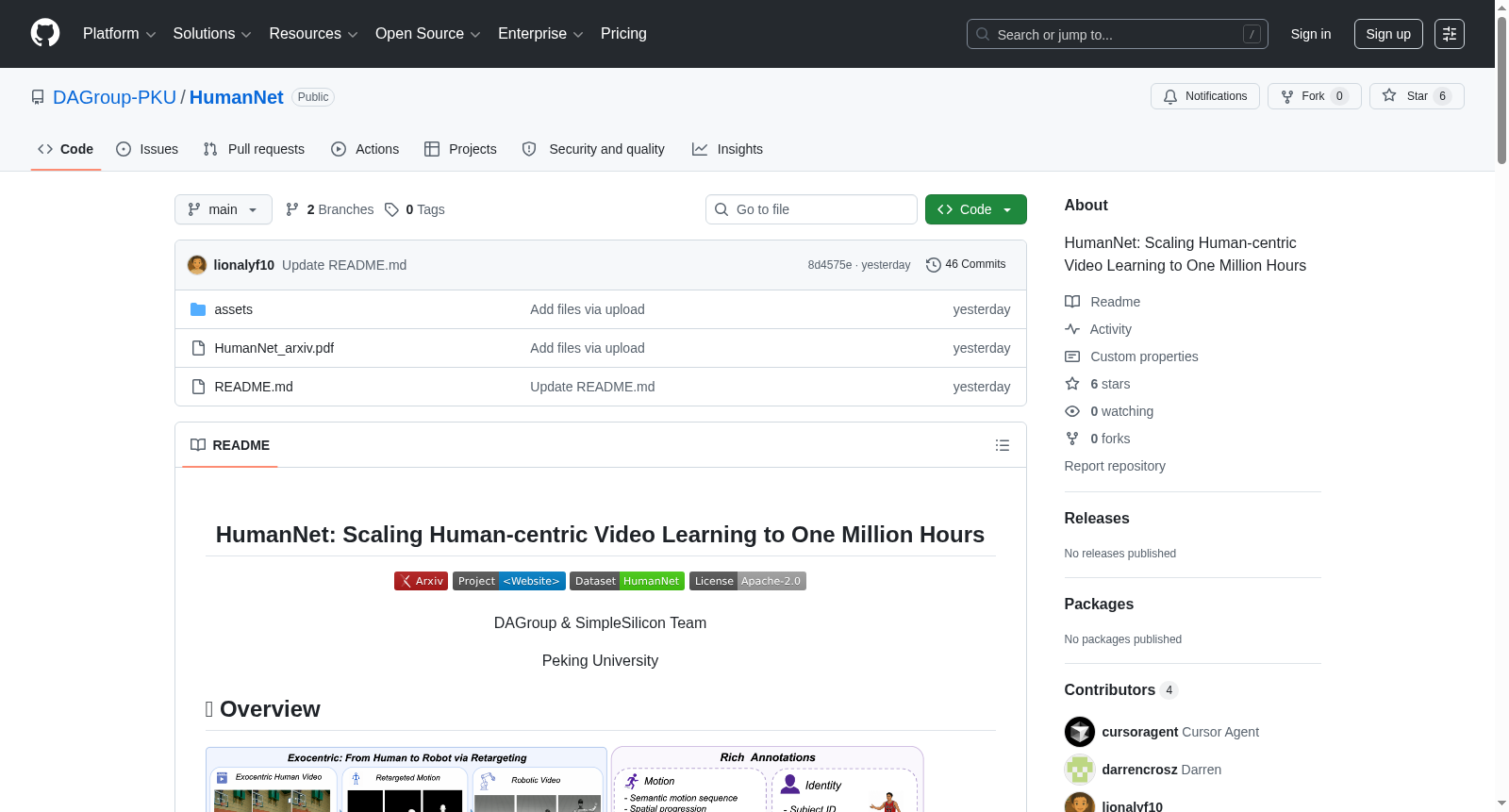
Task: Open the Contributors section heading link
Action: [1121, 690]
